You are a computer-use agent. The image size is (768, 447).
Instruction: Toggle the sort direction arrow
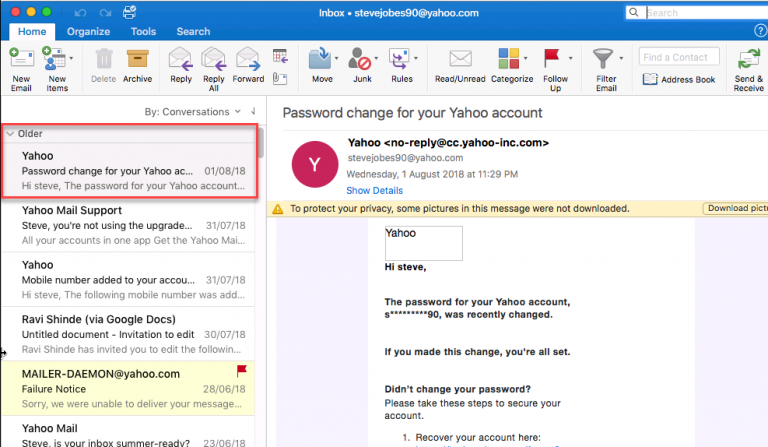click(x=253, y=112)
